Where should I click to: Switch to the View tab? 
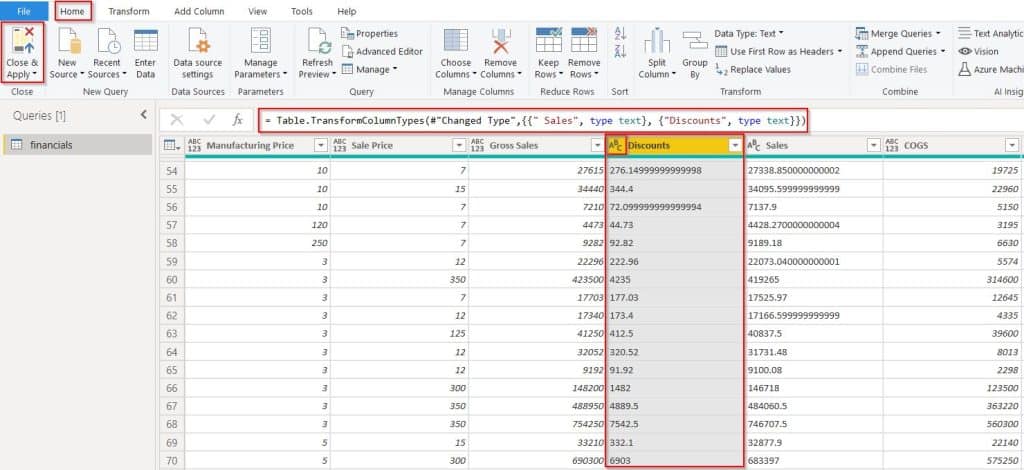click(257, 11)
